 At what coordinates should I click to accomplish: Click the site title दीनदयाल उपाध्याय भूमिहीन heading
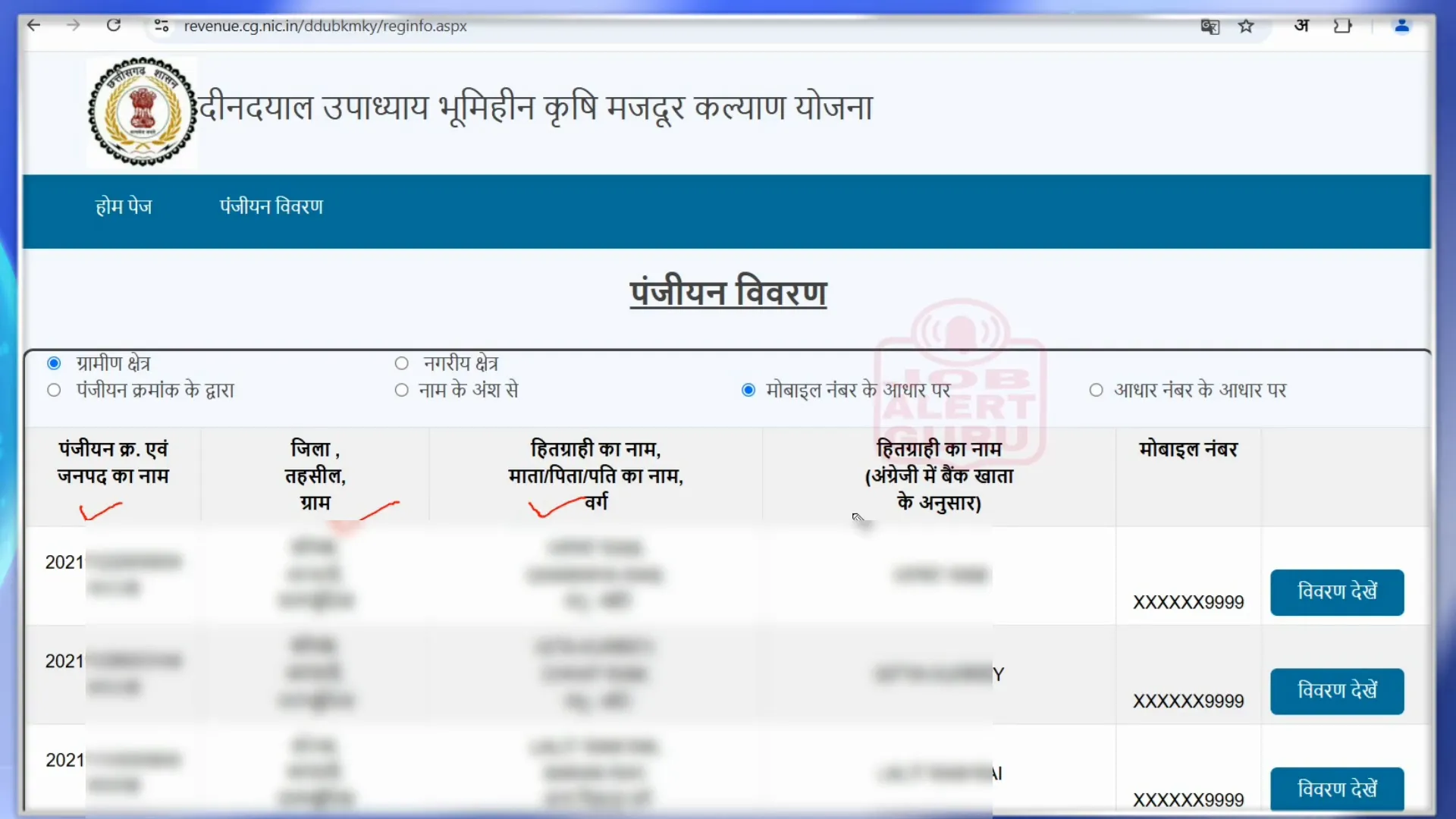(536, 108)
